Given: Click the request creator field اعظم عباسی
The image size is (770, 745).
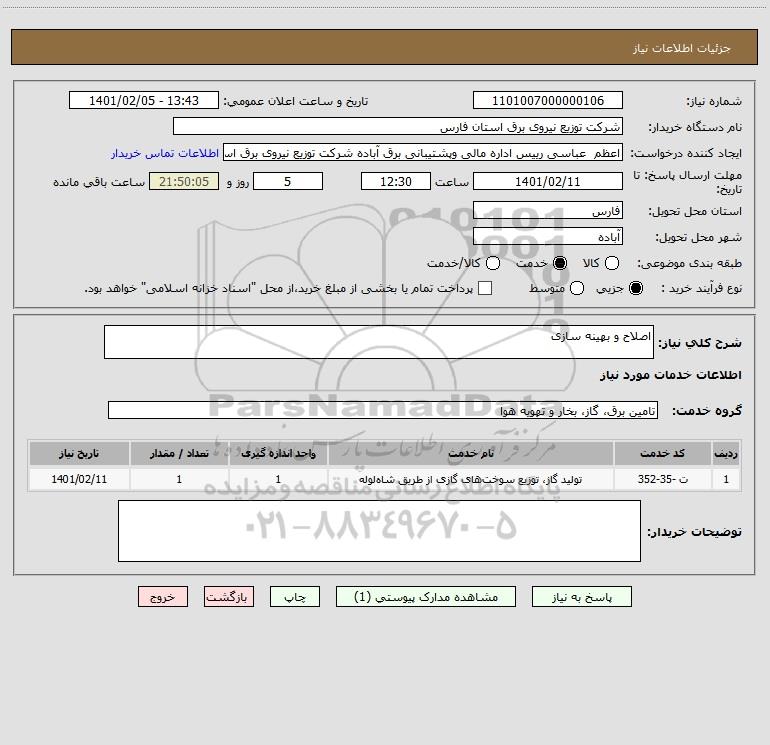Looking at the screenshot, I should 423,153.
